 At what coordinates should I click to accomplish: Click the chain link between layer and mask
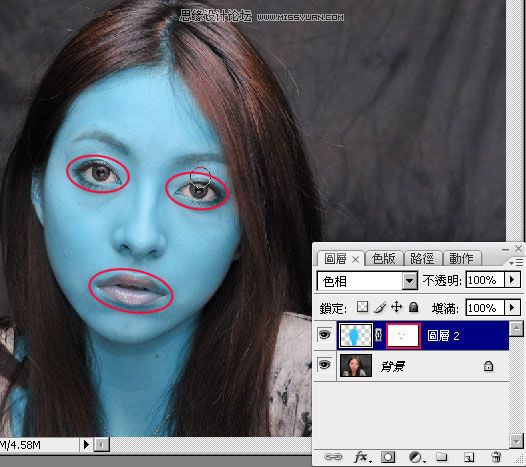379,335
